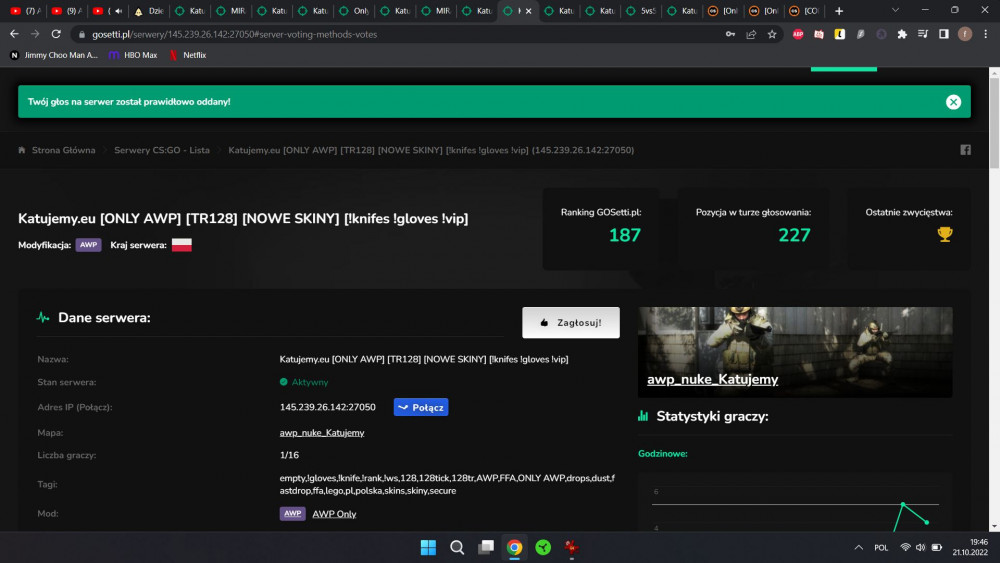This screenshot has height=563, width=1000.
Task: Go forward in browser history
Action: pos(35,34)
